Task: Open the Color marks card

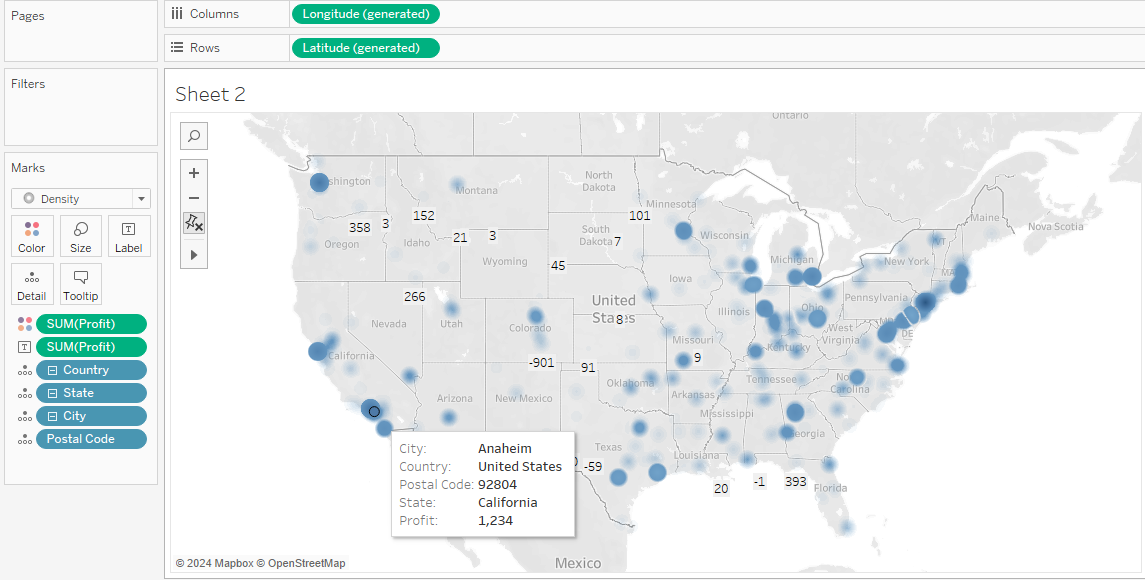Action: tap(32, 237)
